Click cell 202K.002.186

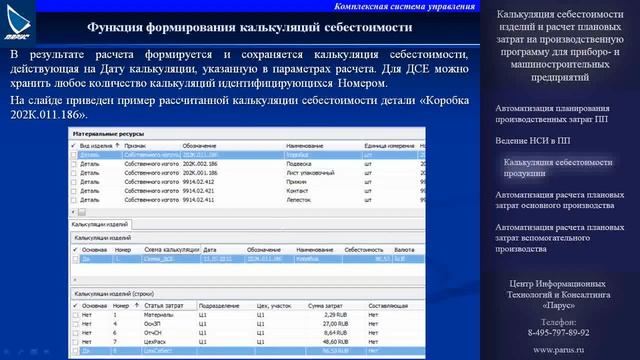[200, 164]
